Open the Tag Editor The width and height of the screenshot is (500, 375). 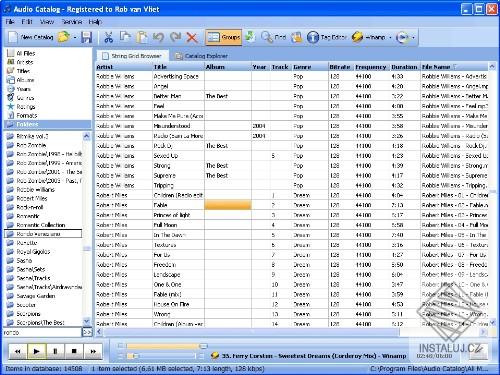(x=327, y=37)
